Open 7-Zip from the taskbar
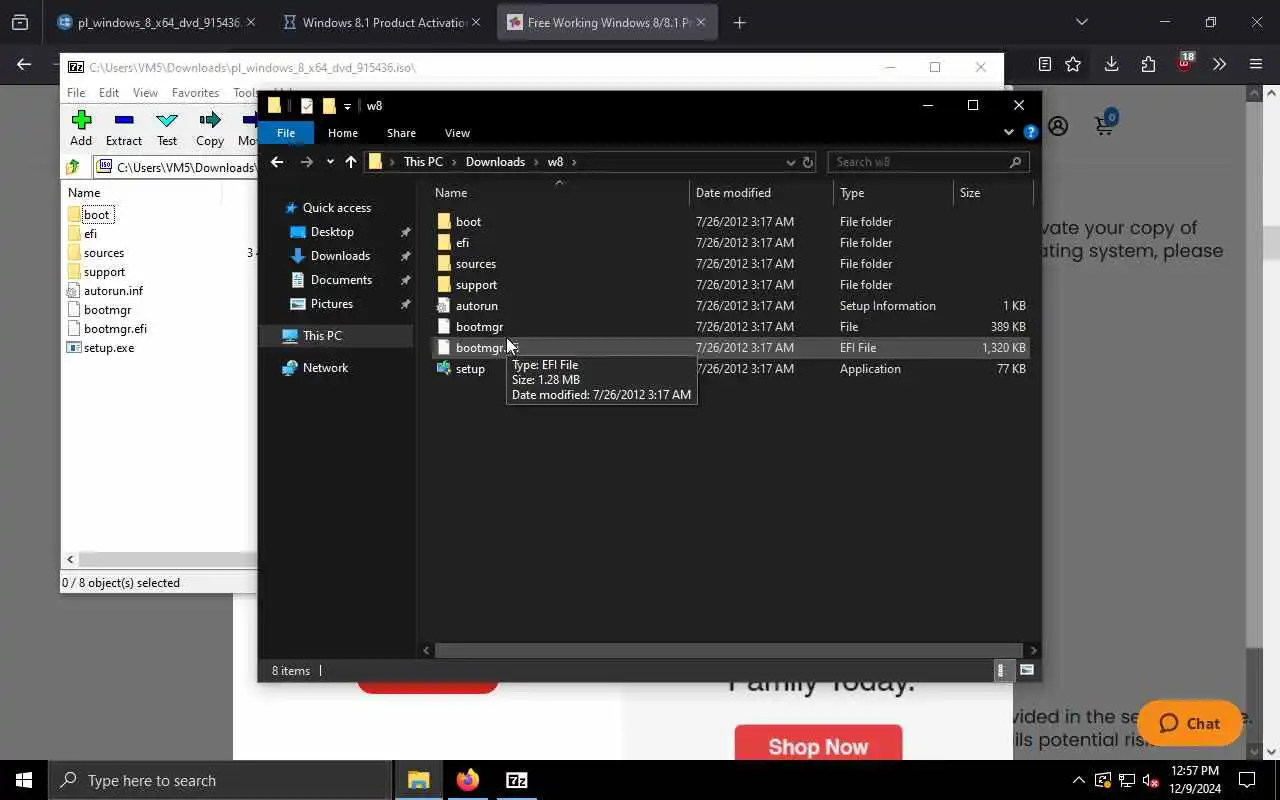Screen dimensions: 1280x800 point(517,780)
